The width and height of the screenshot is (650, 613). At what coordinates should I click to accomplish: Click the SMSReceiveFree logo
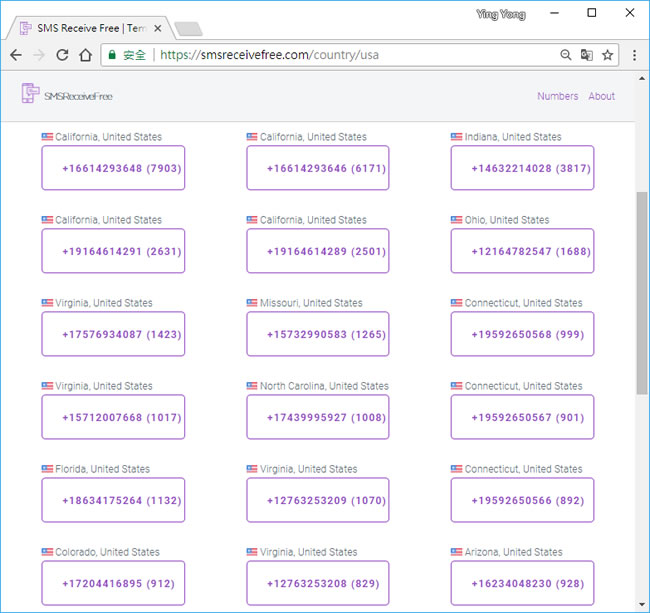point(67,95)
